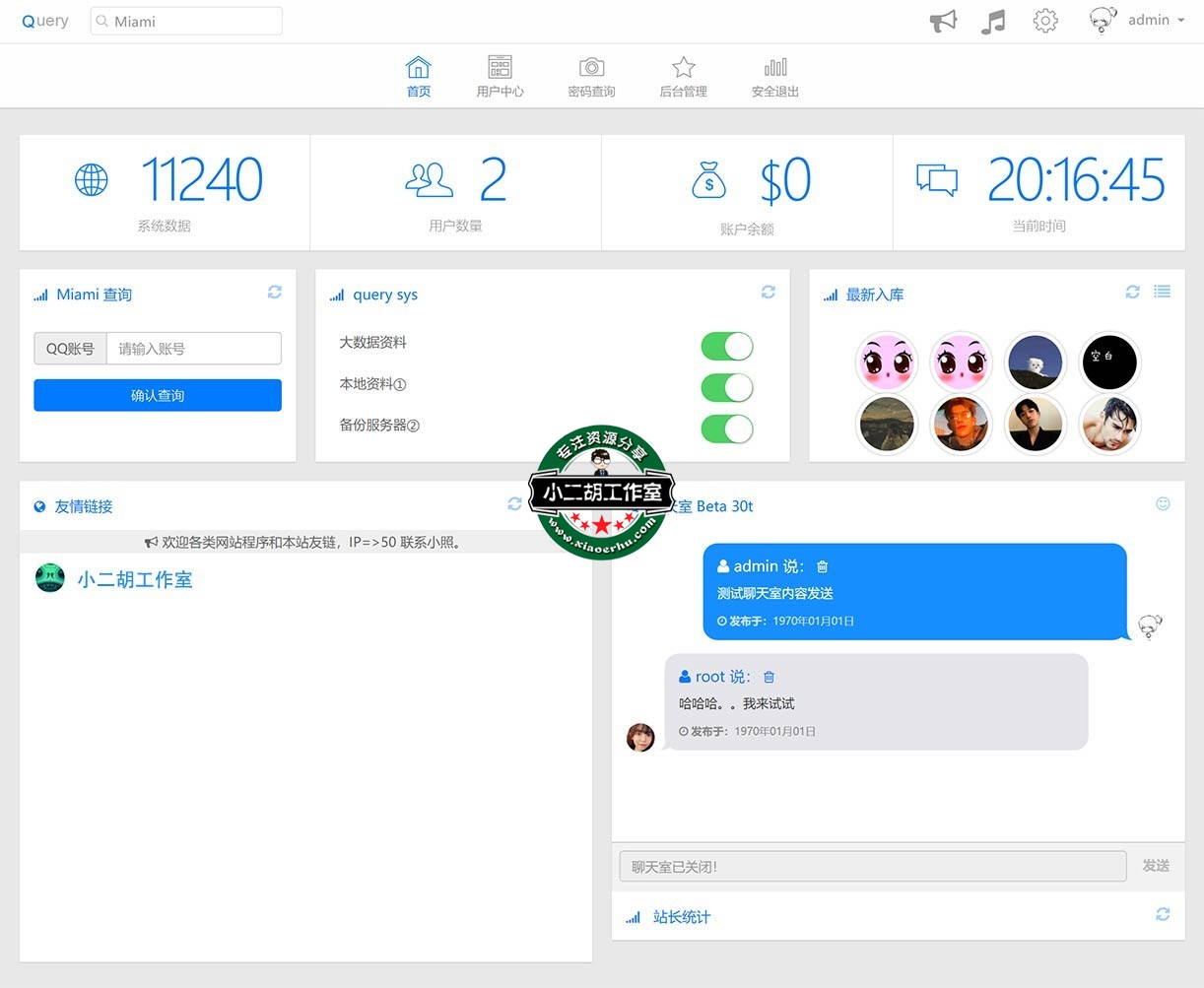Focus the QQ账号 input field
This screenshot has height=988, width=1204.
point(193,349)
